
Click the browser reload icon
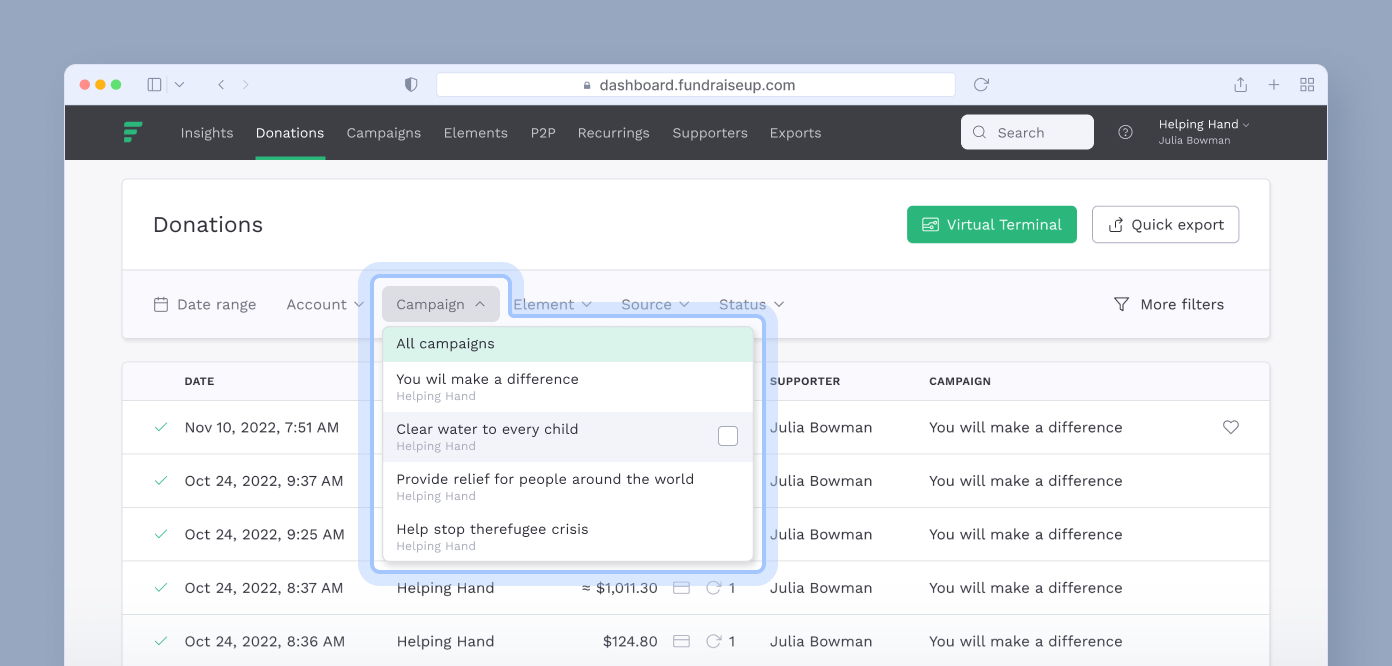tap(981, 85)
